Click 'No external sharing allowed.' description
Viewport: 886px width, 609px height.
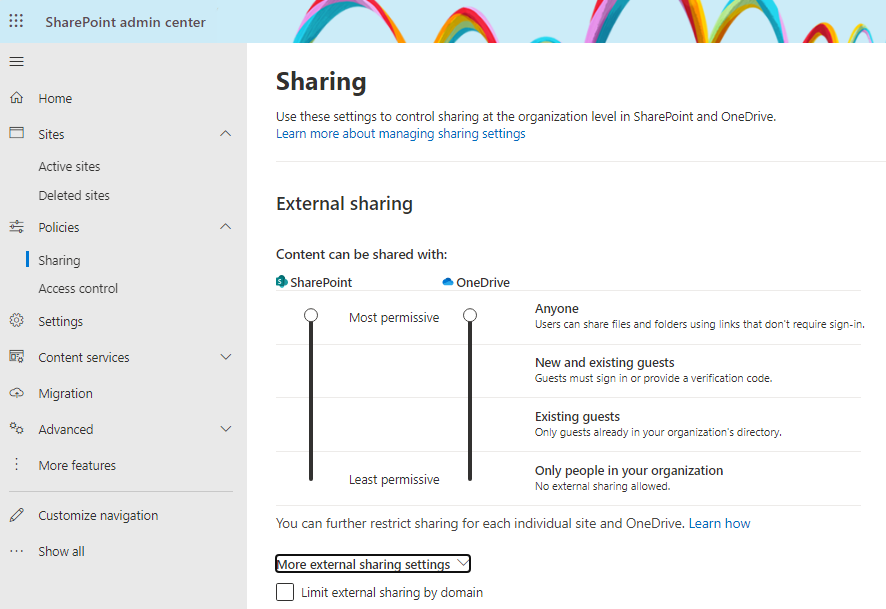pyautogui.click(x=602, y=486)
